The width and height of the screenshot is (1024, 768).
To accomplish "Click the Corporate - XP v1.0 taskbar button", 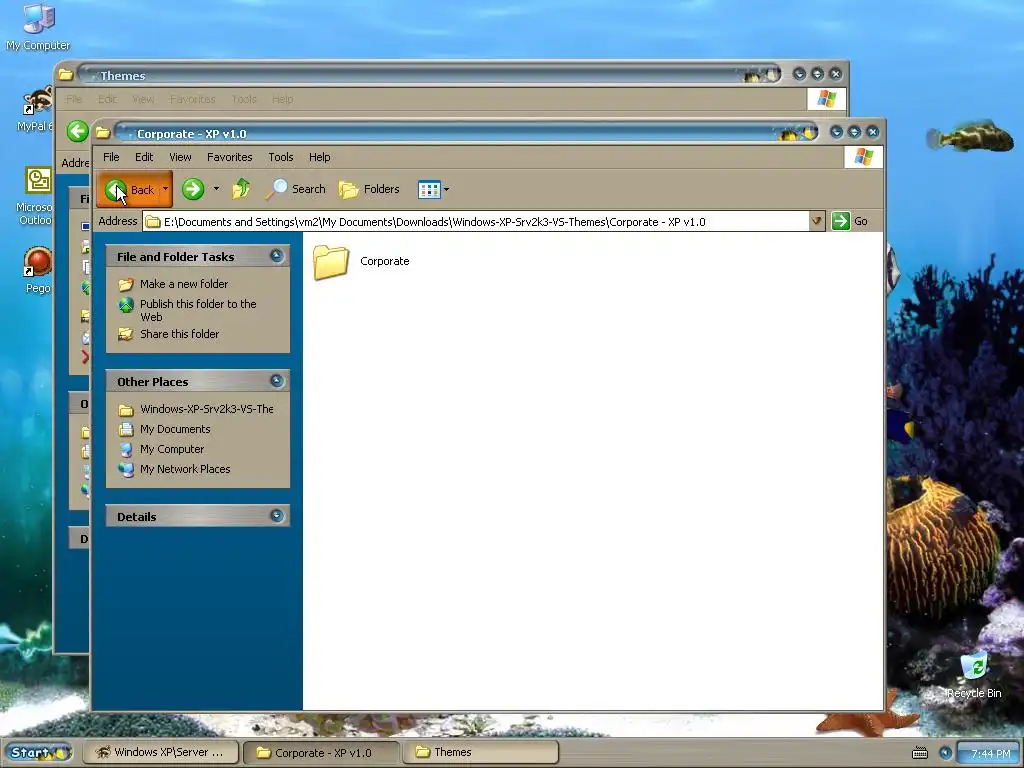I will pyautogui.click(x=320, y=752).
